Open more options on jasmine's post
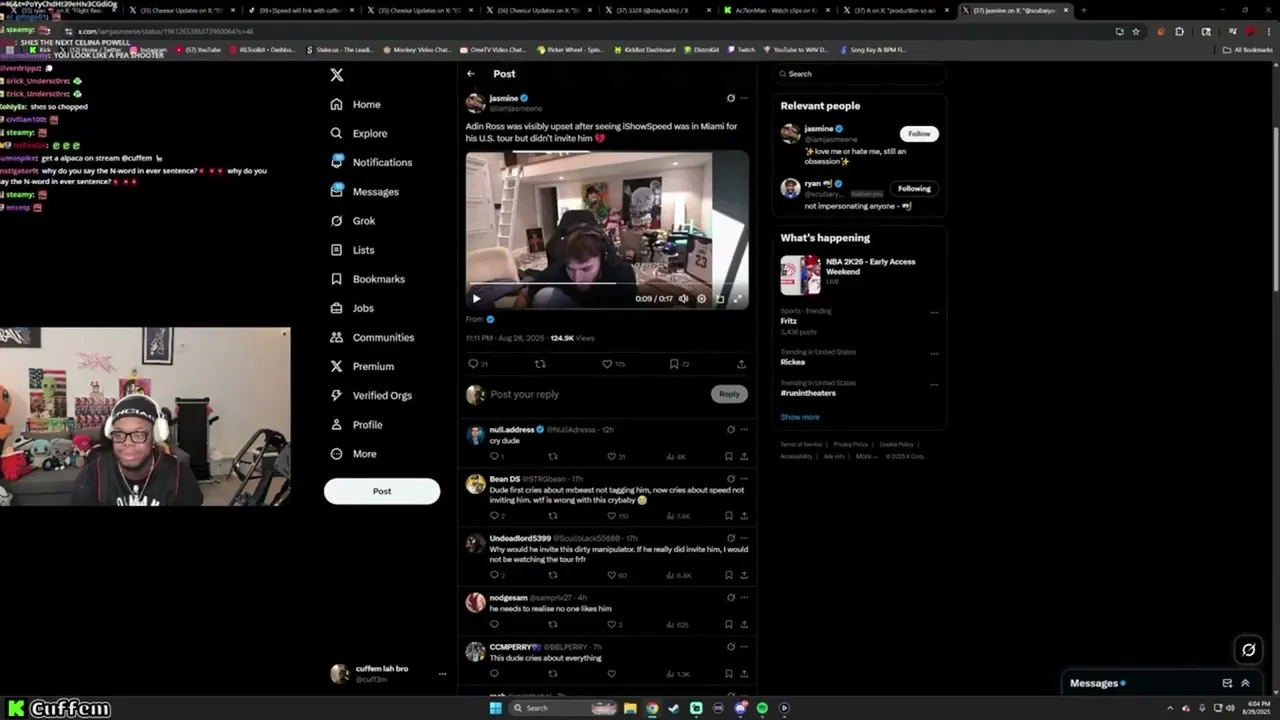 click(744, 98)
